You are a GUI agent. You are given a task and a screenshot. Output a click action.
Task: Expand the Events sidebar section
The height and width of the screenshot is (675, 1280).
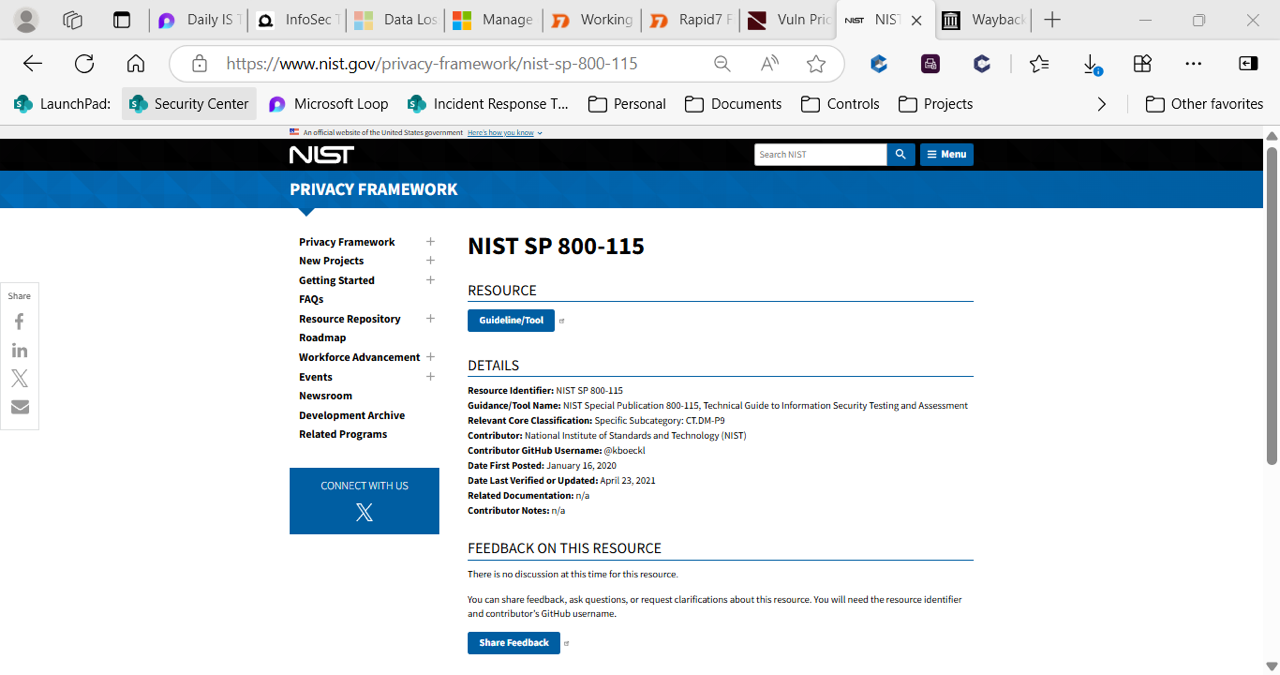430,377
